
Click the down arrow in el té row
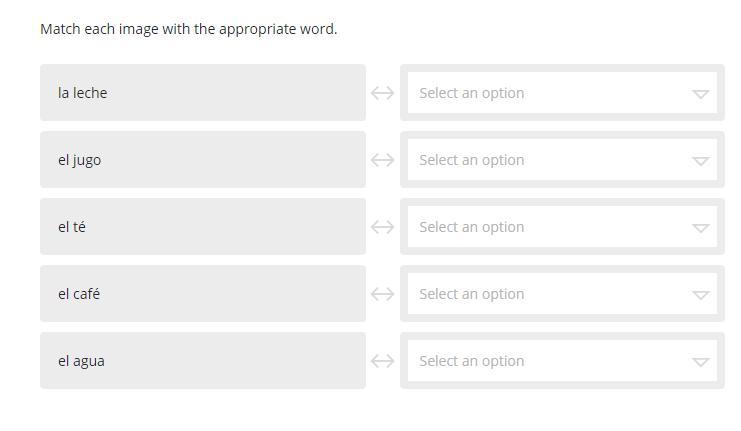click(700, 228)
